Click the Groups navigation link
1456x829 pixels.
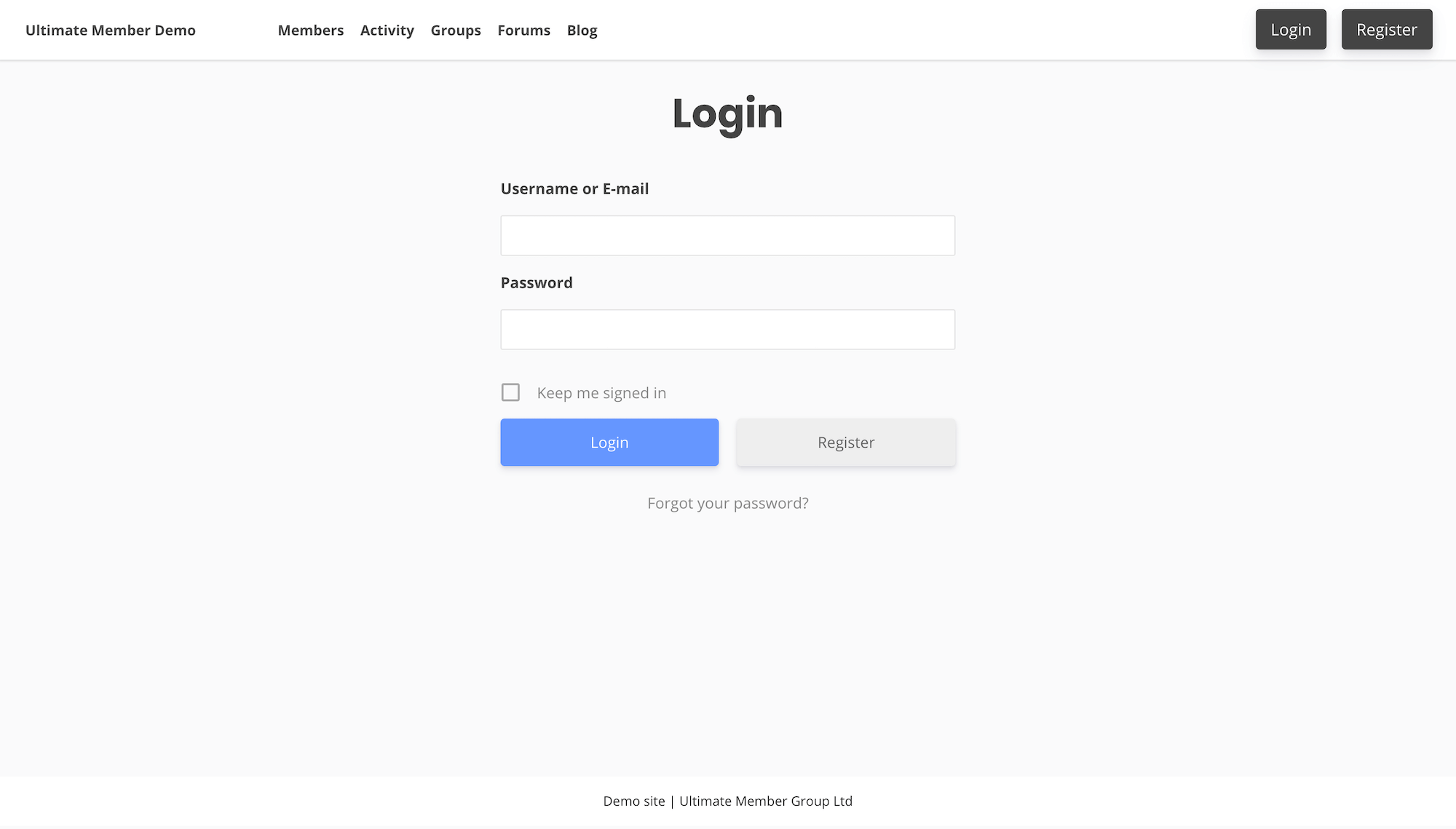[456, 30]
